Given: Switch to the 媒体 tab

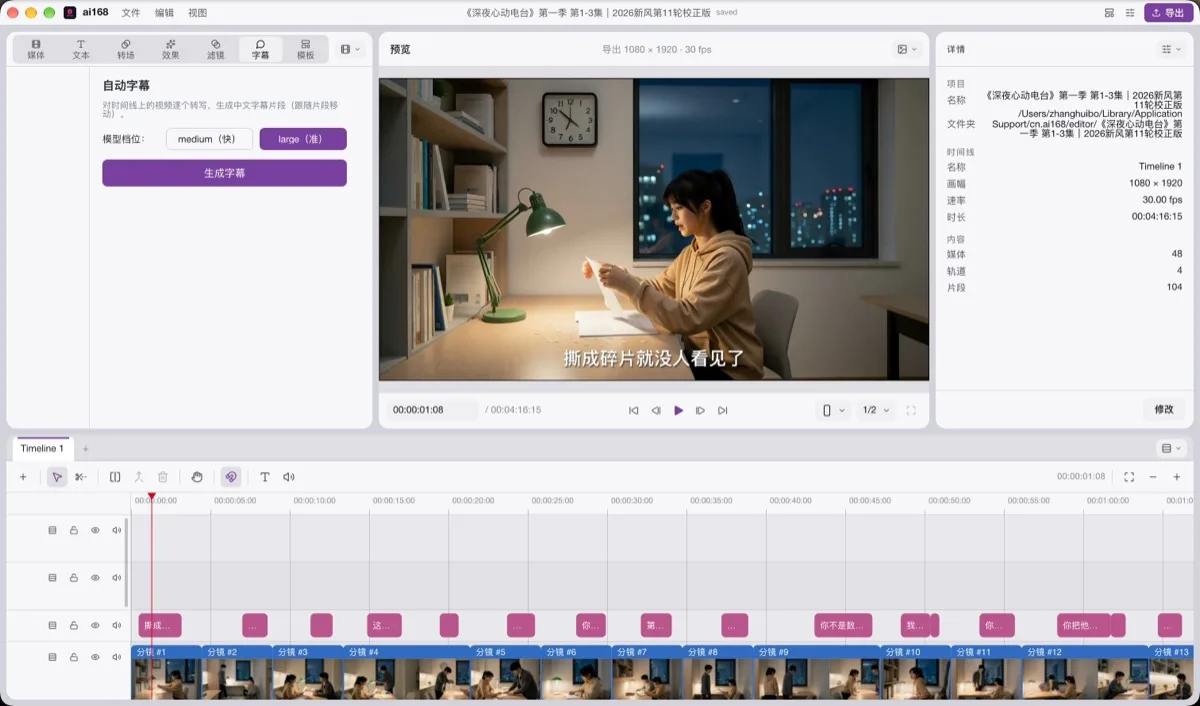Looking at the screenshot, I should (x=36, y=49).
